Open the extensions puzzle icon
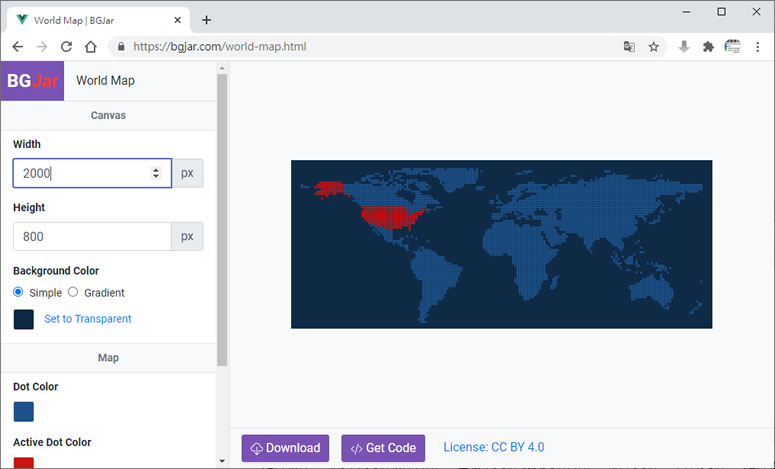775x469 pixels. pyautogui.click(x=708, y=47)
